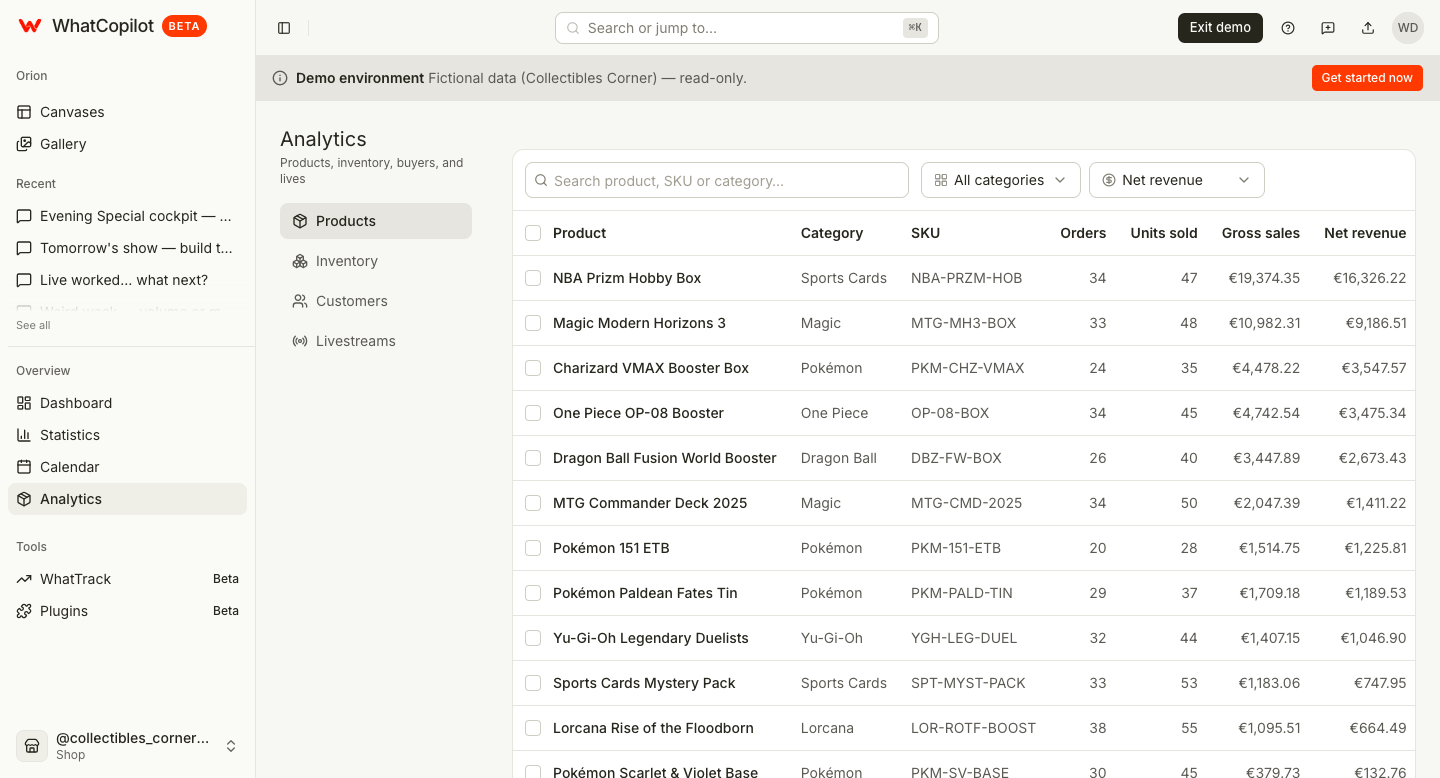Viewport: 1440px width, 778px height.
Task: Open the See all recent link
Action: [33, 325]
